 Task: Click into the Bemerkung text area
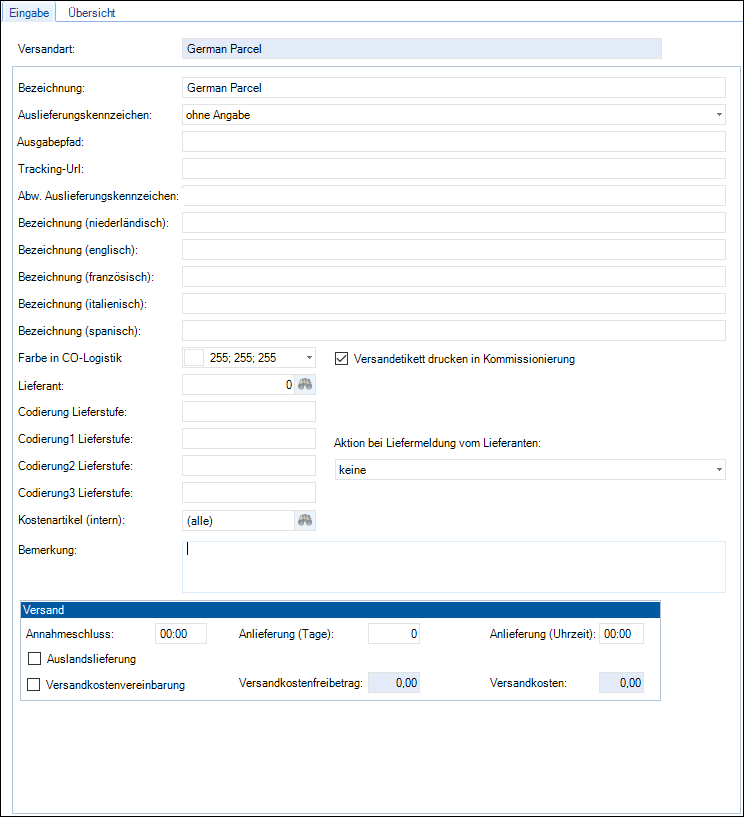[x=453, y=567]
